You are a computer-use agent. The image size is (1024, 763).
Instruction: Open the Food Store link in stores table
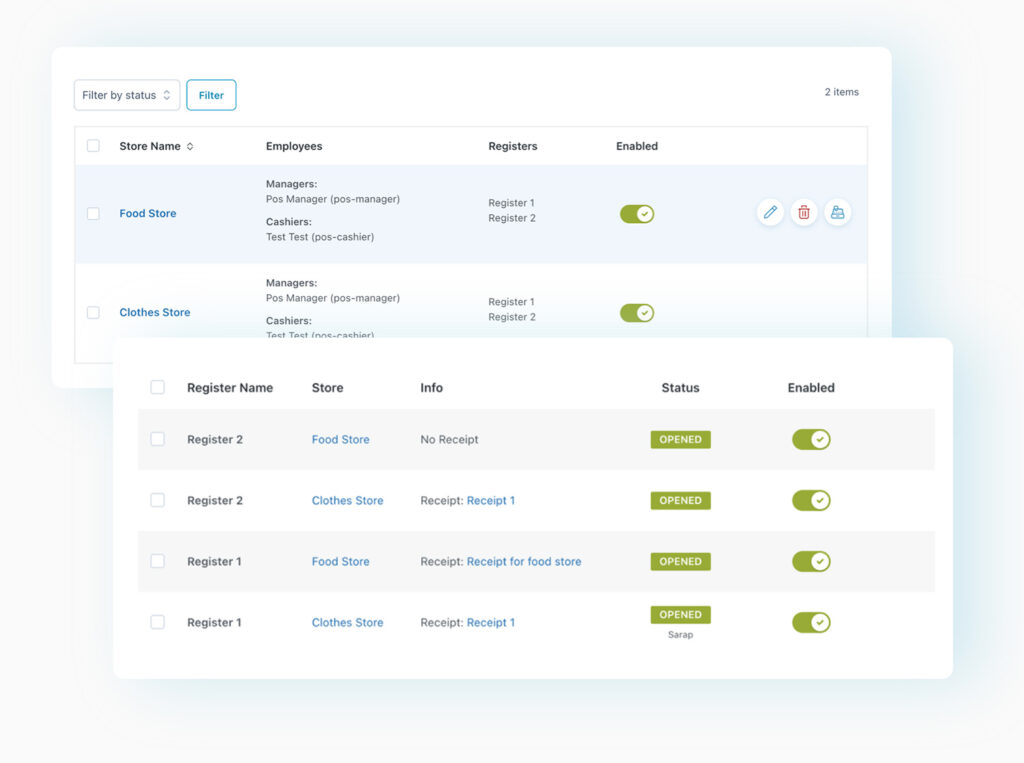148,214
